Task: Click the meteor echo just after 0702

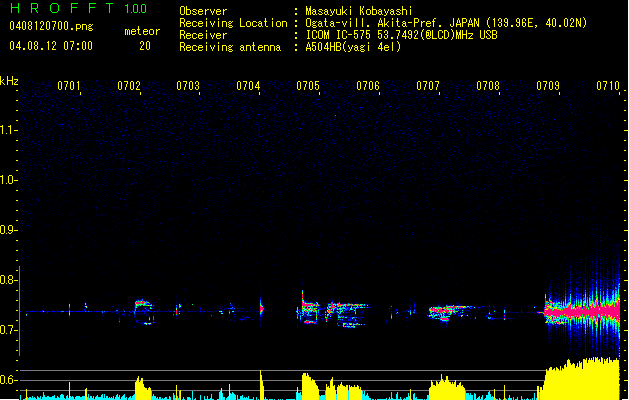Action: point(144,312)
